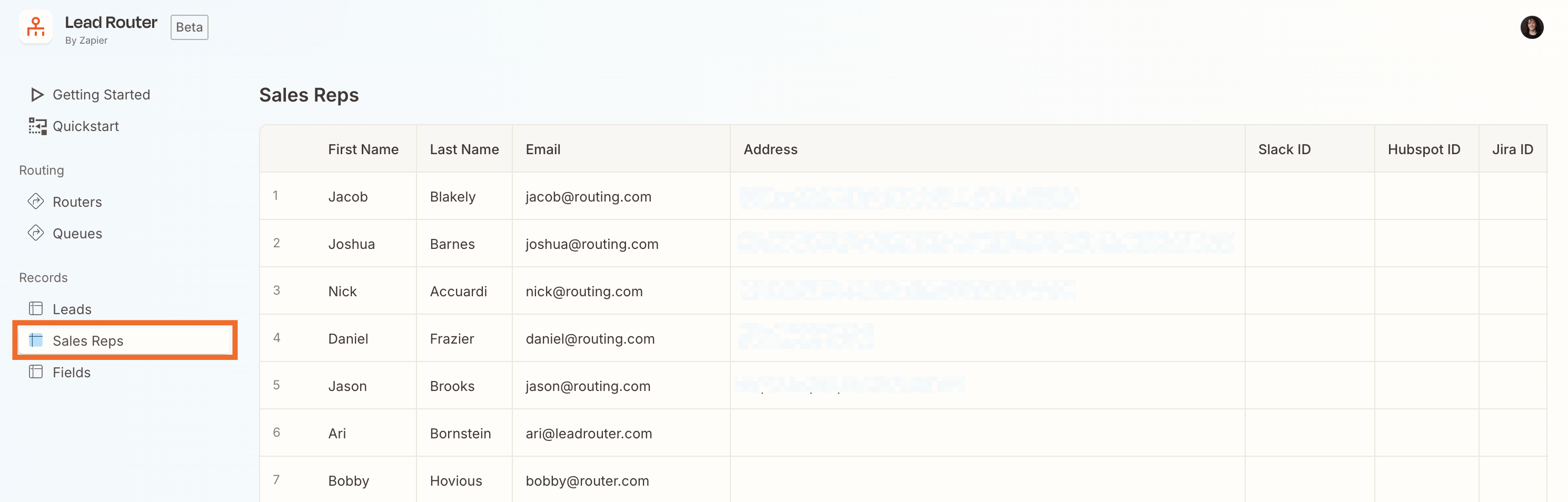Select the Queues navigation item
This screenshot has width=1568, height=502.
pyautogui.click(x=77, y=233)
